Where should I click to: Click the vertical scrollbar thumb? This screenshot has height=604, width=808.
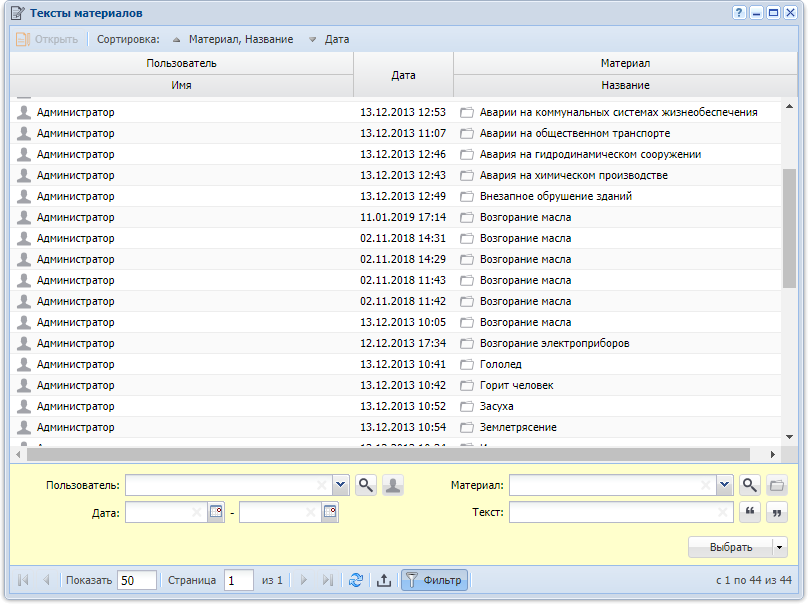[789, 228]
